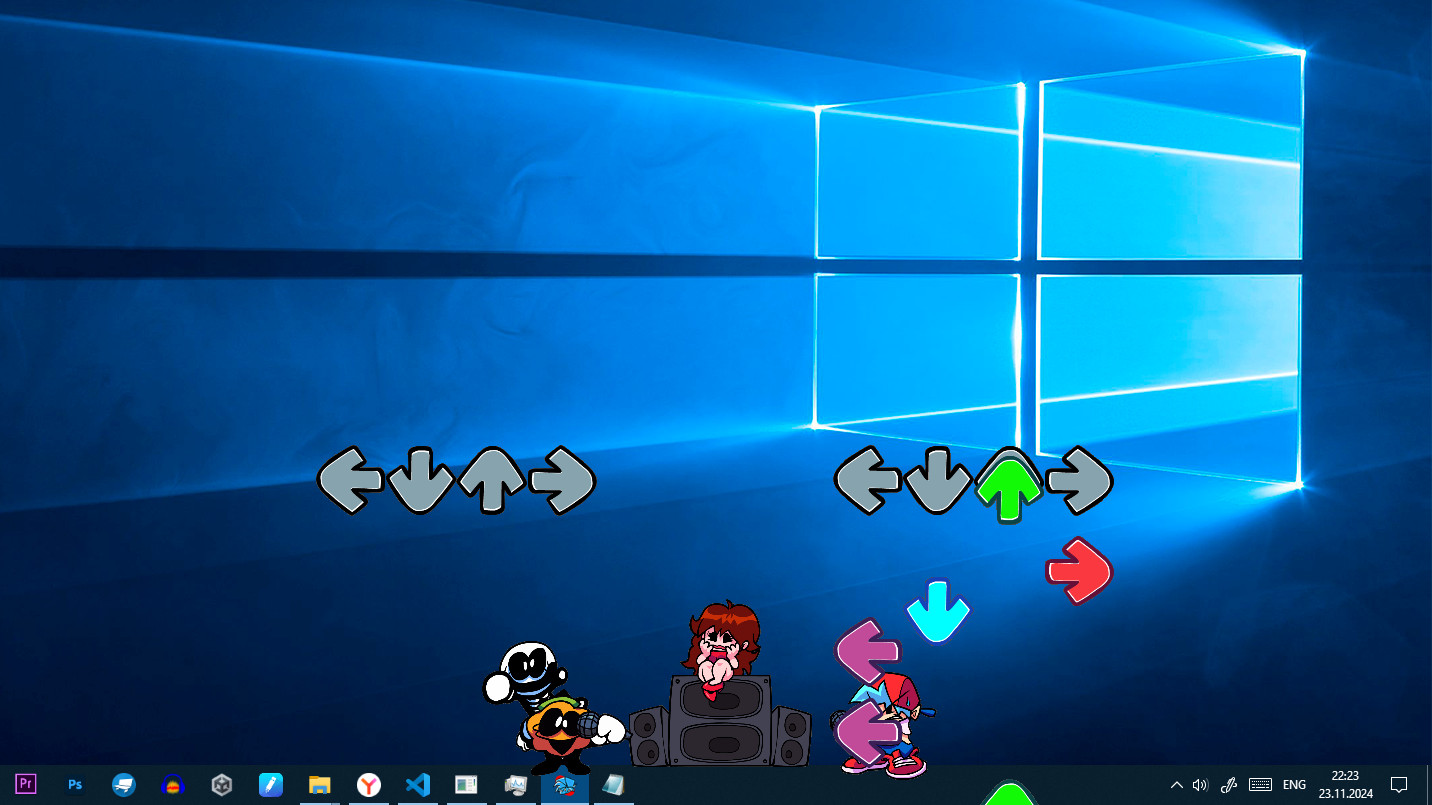Open Adobe Premiere Pro from the taskbar
Image resolution: width=1432 pixels, height=805 pixels.
click(x=25, y=784)
